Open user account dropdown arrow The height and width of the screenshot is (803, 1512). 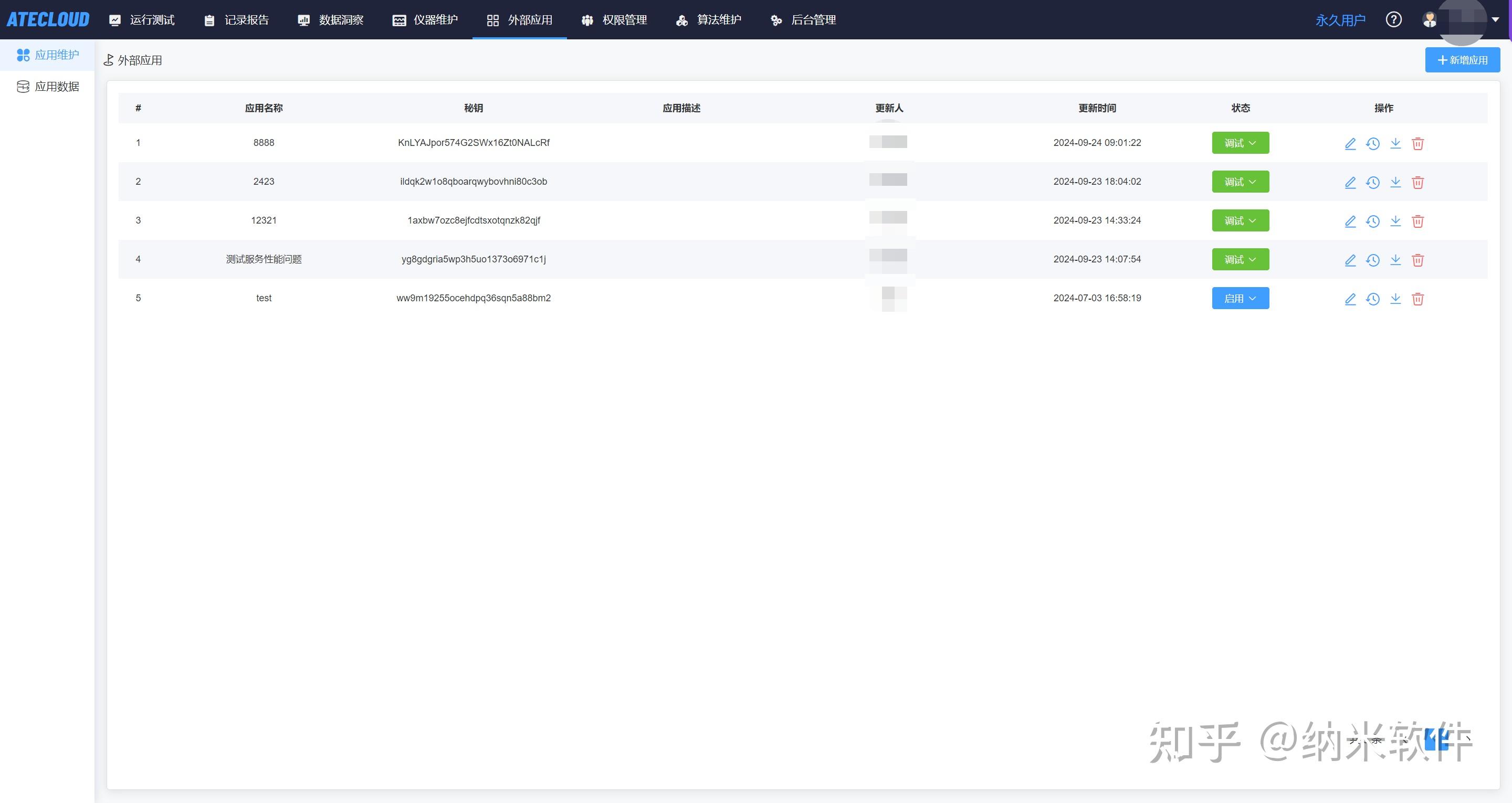(1495, 20)
